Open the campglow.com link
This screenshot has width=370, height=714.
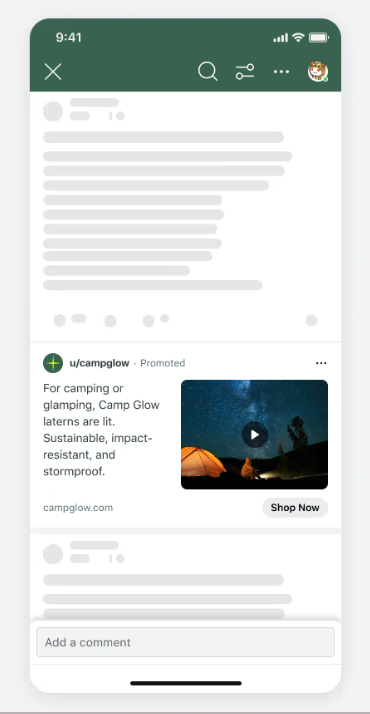(x=78, y=508)
